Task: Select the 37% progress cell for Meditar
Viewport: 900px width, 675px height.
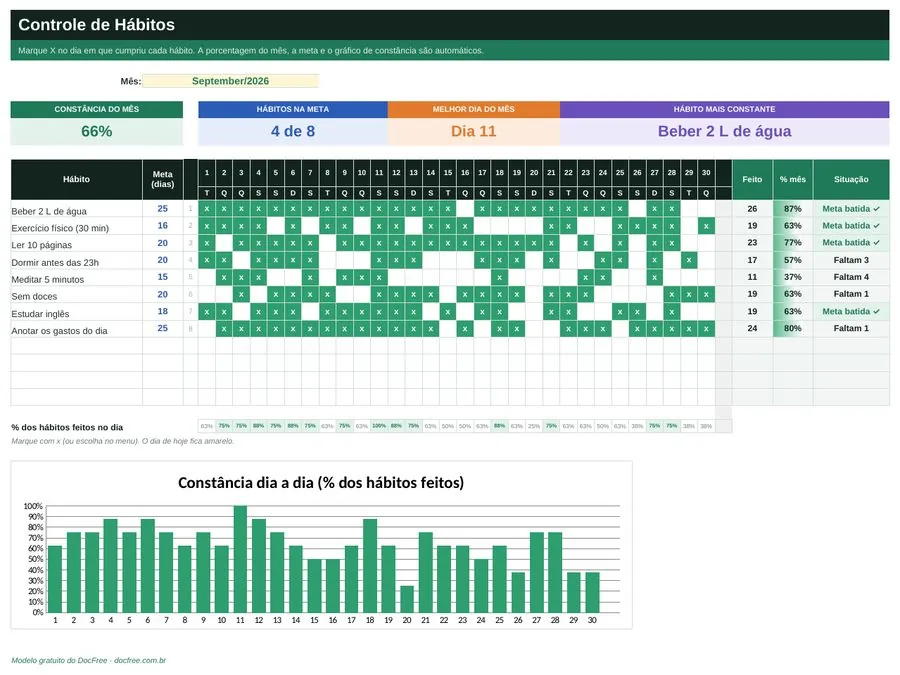Action: click(x=793, y=277)
